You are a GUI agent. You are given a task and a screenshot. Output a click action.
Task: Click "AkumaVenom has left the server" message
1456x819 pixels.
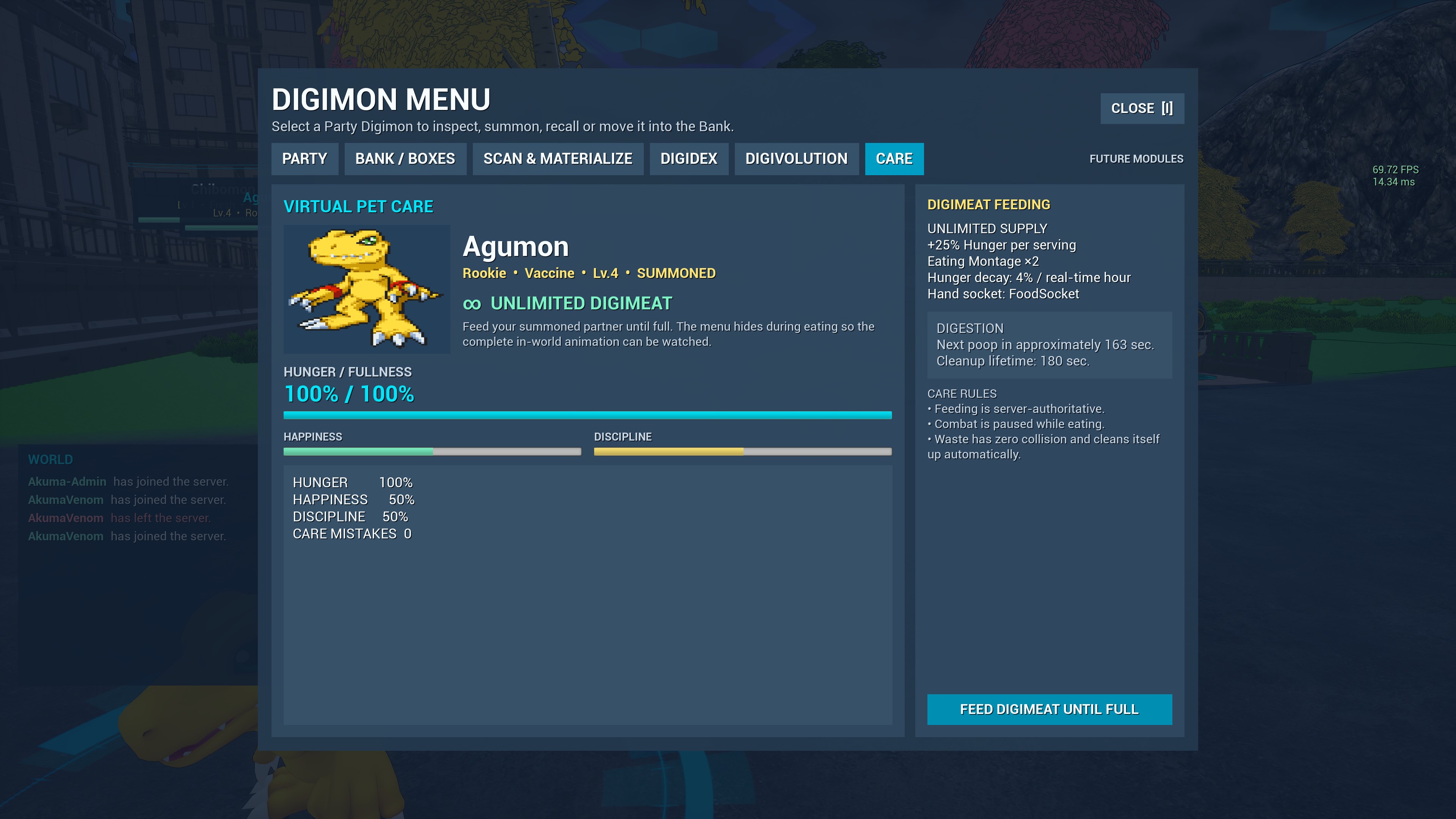click(x=119, y=518)
